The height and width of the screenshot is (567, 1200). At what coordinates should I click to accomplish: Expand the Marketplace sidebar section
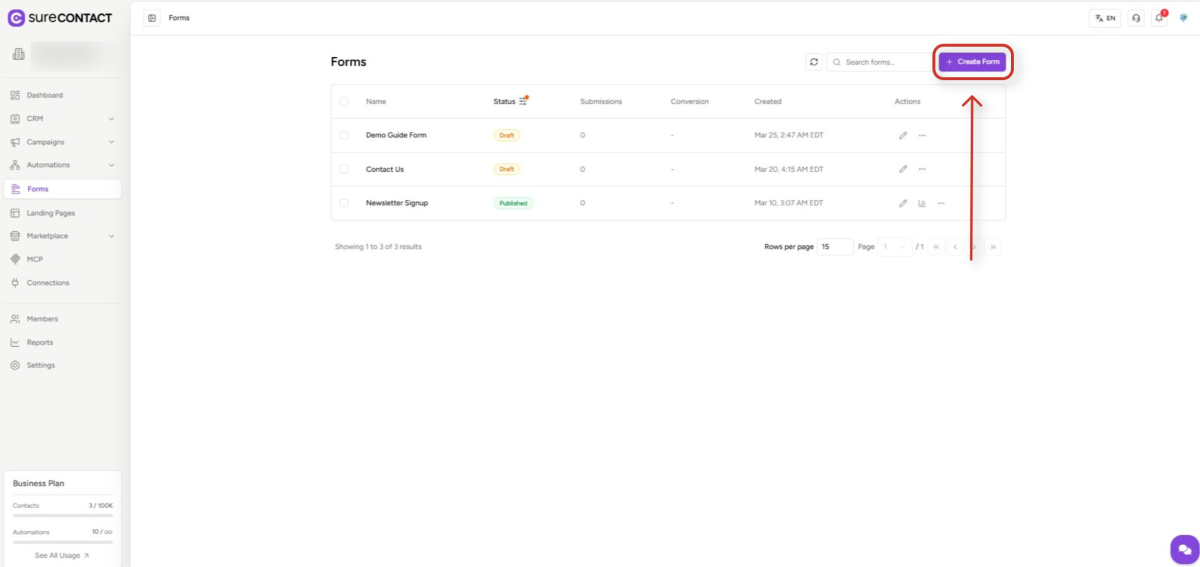coord(62,236)
